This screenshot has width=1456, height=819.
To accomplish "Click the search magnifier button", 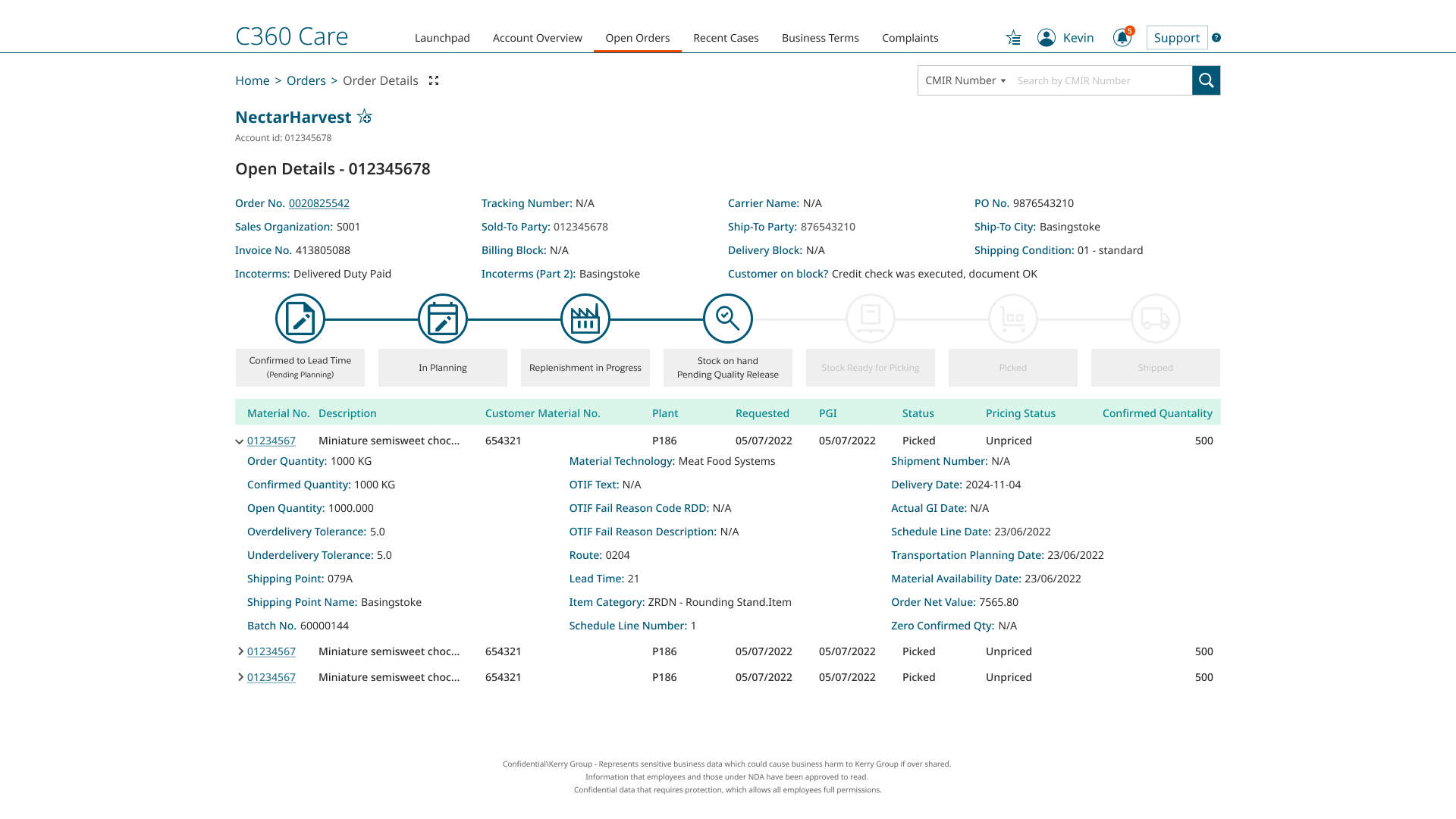I will click(x=1206, y=80).
